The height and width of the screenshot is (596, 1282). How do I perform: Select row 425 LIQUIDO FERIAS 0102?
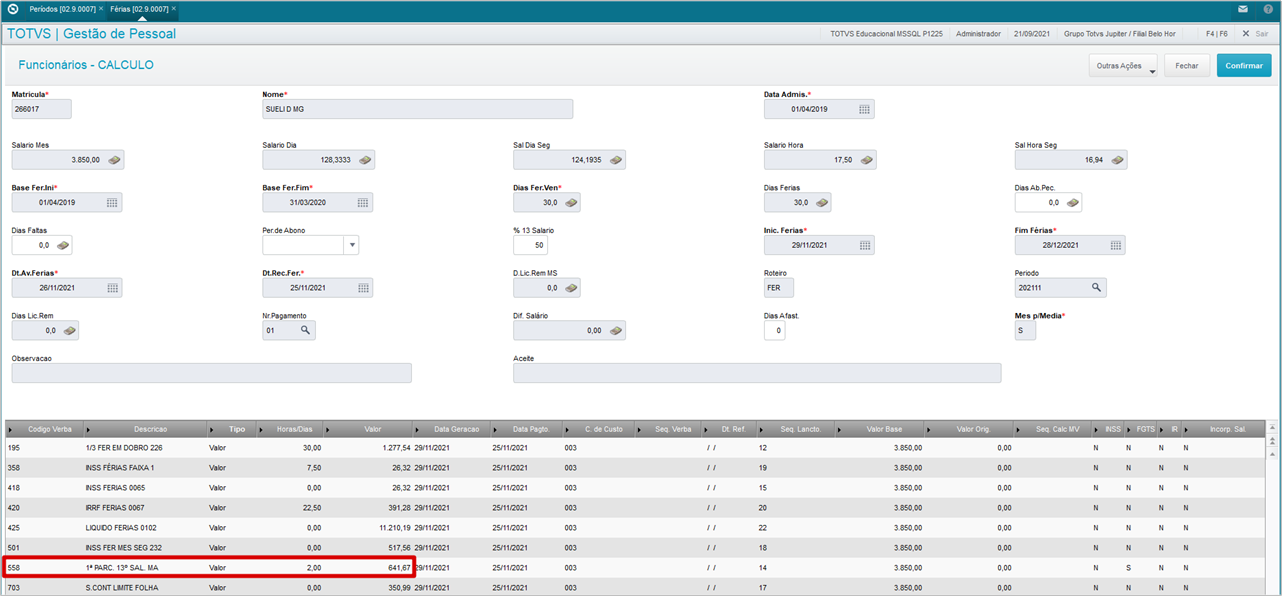click(635, 528)
